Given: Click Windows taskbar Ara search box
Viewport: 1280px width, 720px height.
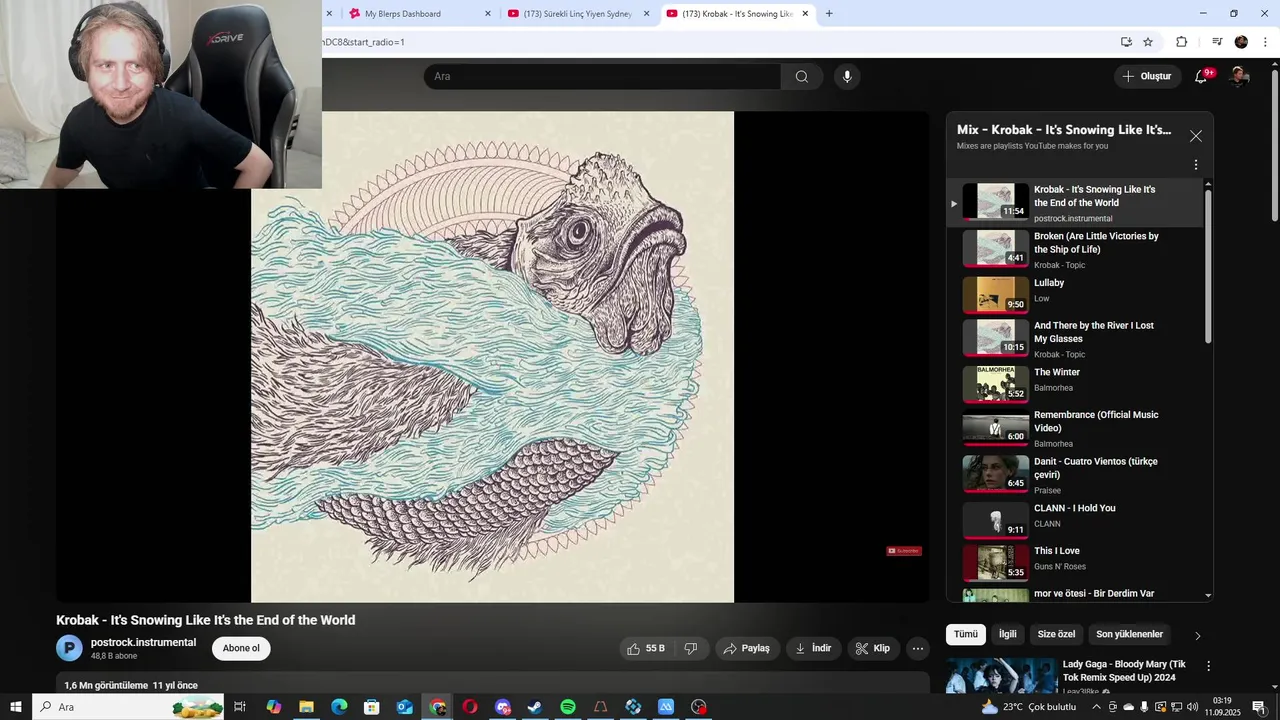Looking at the screenshot, I should coord(128,707).
